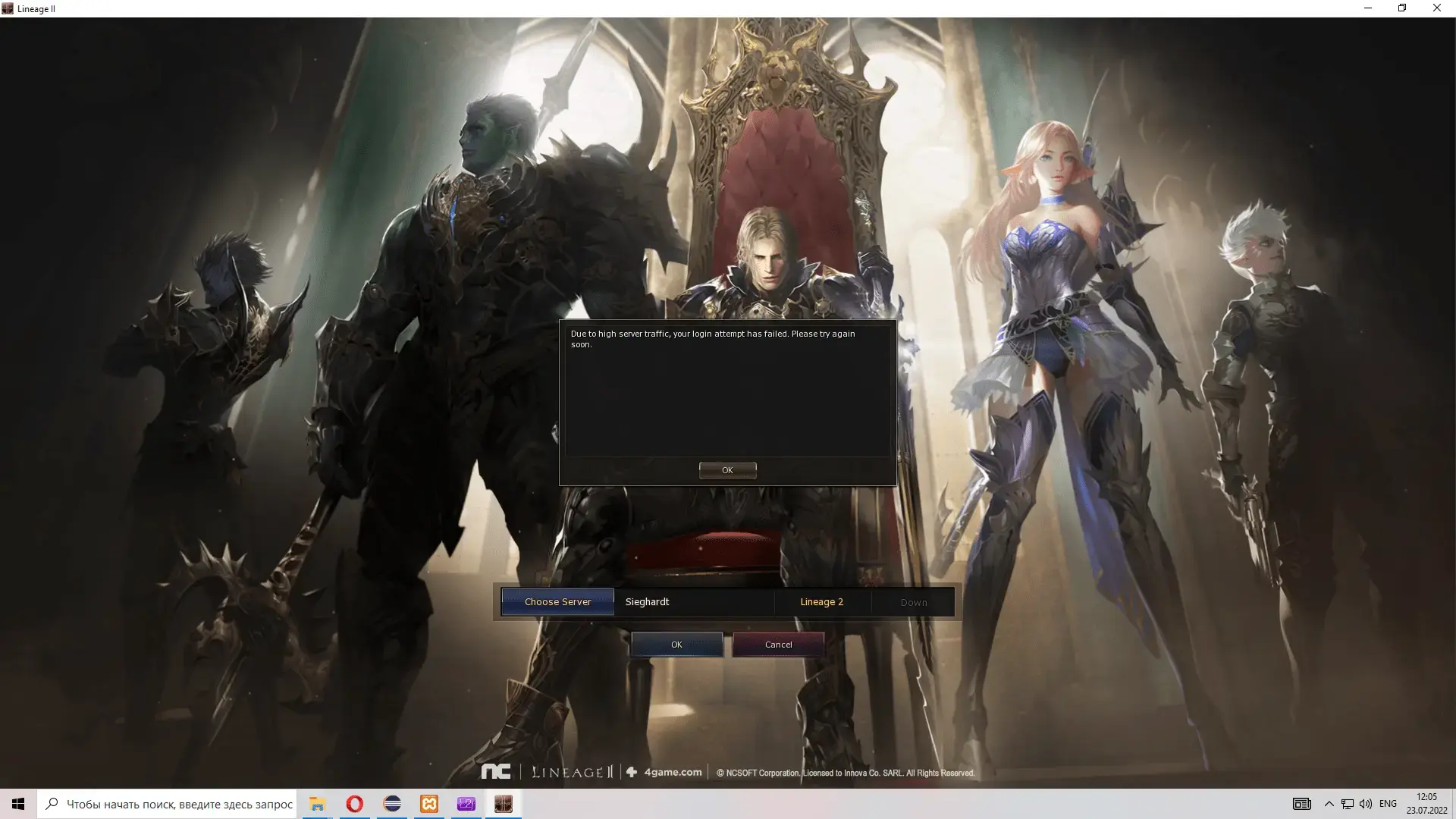
Task: Restore down the Lineage II window
Action: (x=1402, y=8)
